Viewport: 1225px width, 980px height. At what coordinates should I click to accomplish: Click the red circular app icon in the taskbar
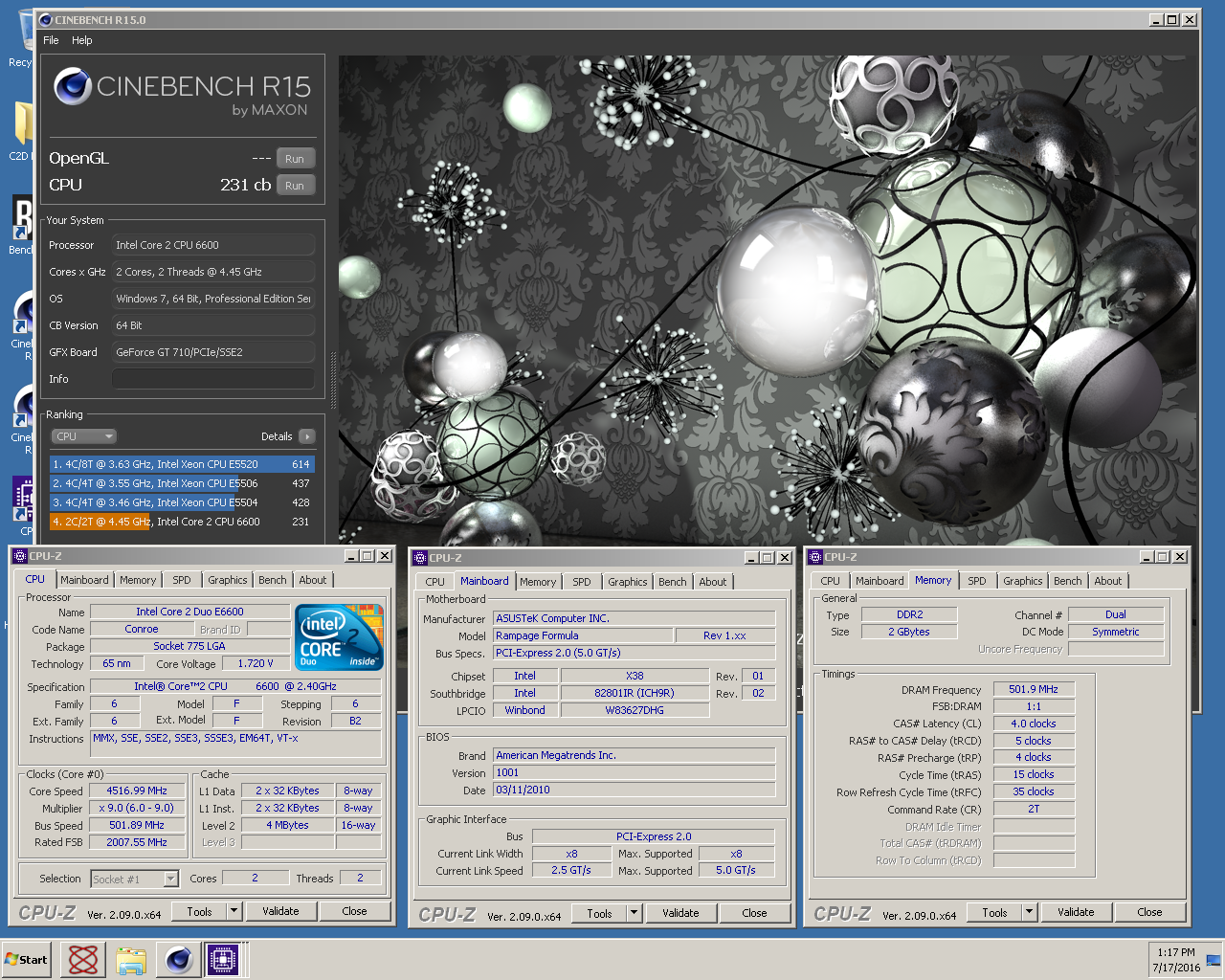(x=83, y=960)
